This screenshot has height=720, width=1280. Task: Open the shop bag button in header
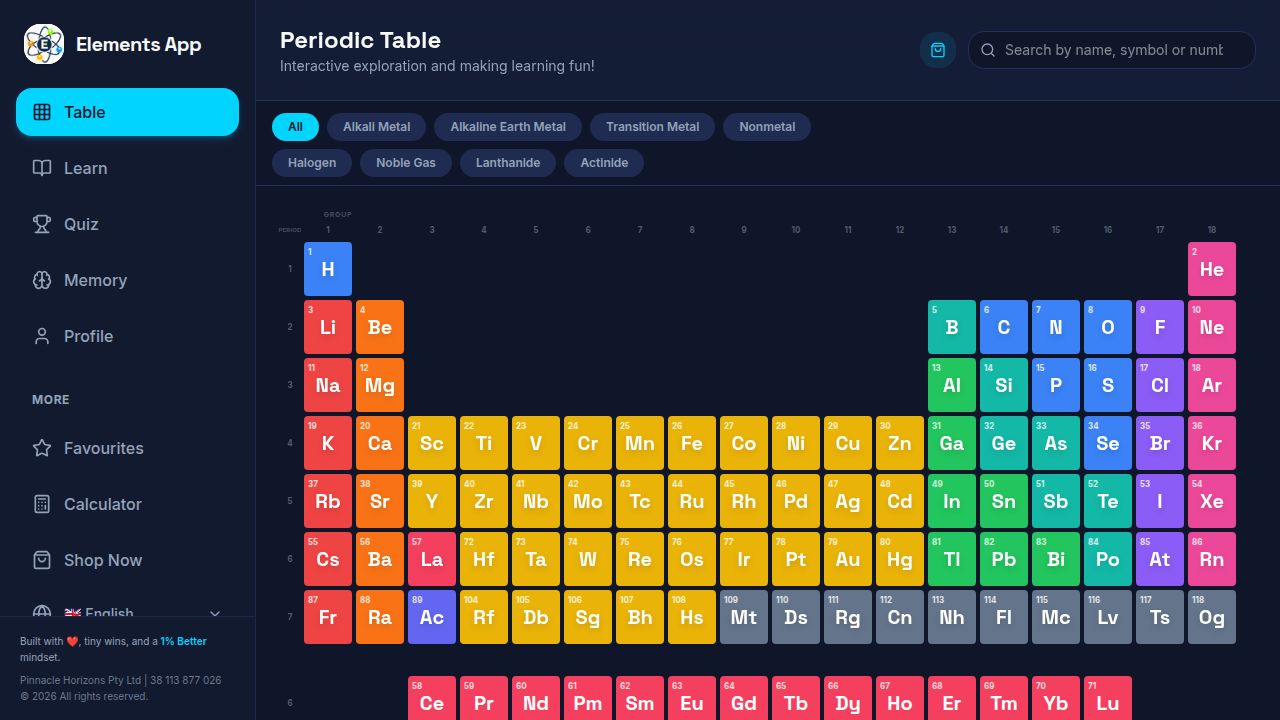pyautogui.click(x=938, y=50)
